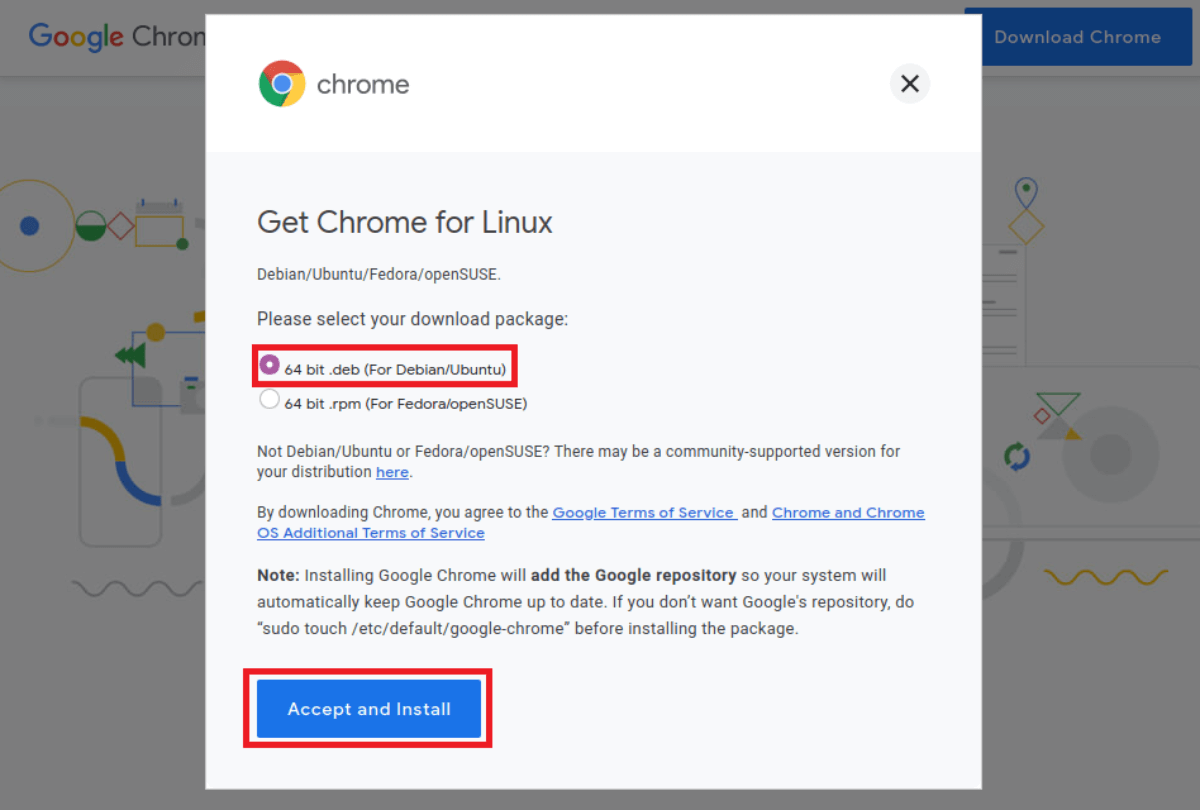Click the blue 'G' in the Google logo
The width and height of the screenshot is (1200, 810).
click(x=40, y=35)
